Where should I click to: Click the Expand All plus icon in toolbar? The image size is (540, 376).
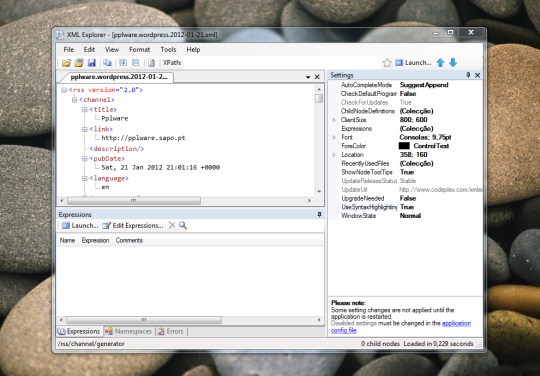click(123, 63)
